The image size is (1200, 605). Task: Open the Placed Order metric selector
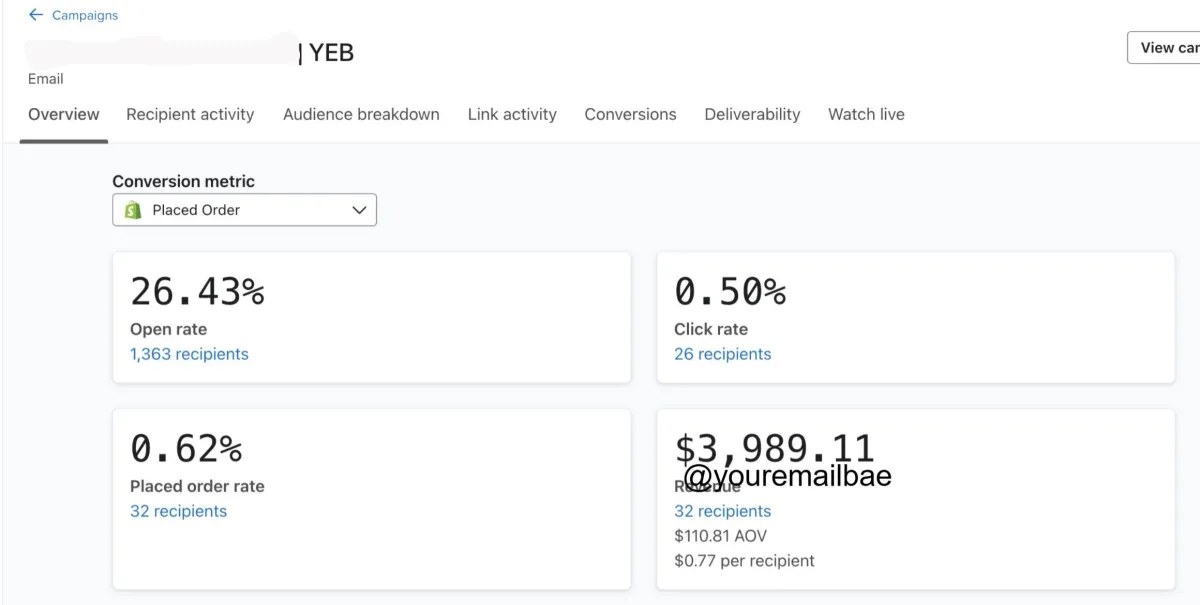coord(244,210)
